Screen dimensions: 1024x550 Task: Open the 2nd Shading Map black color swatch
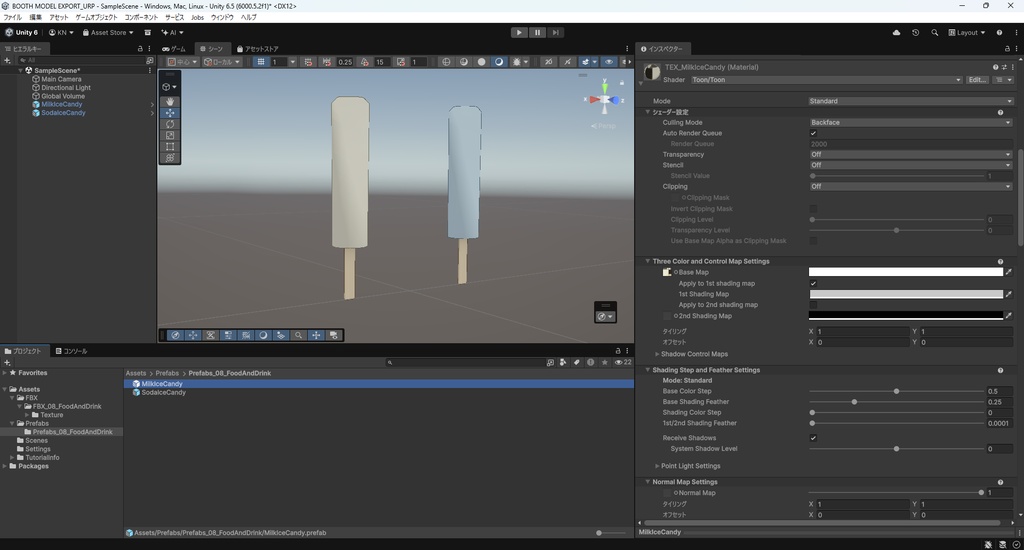click(x=906, y=316)
